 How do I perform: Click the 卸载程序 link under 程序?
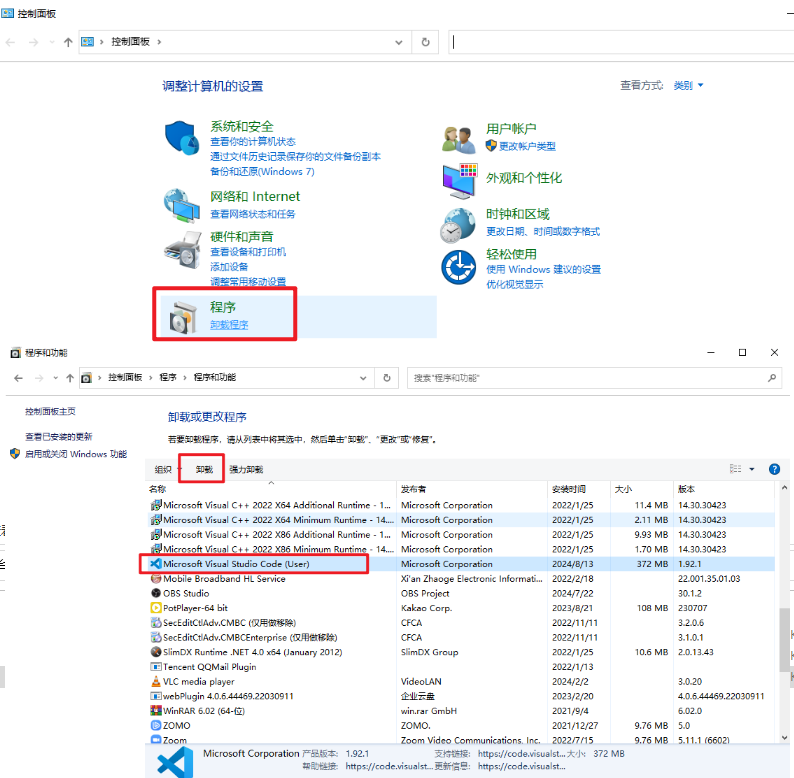pos(229,325)
